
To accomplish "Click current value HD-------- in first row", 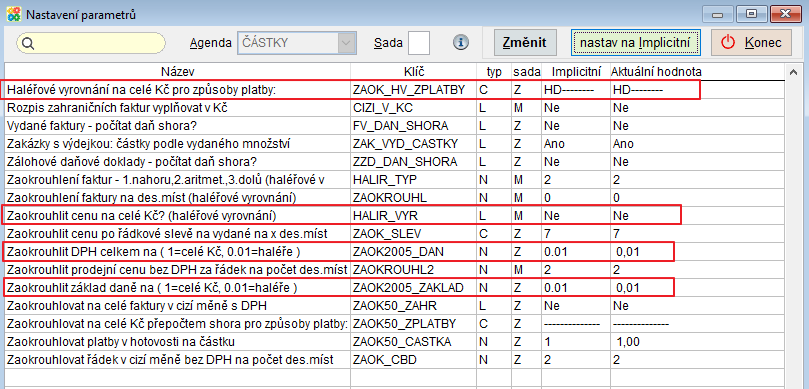I will tap(698, 90).
